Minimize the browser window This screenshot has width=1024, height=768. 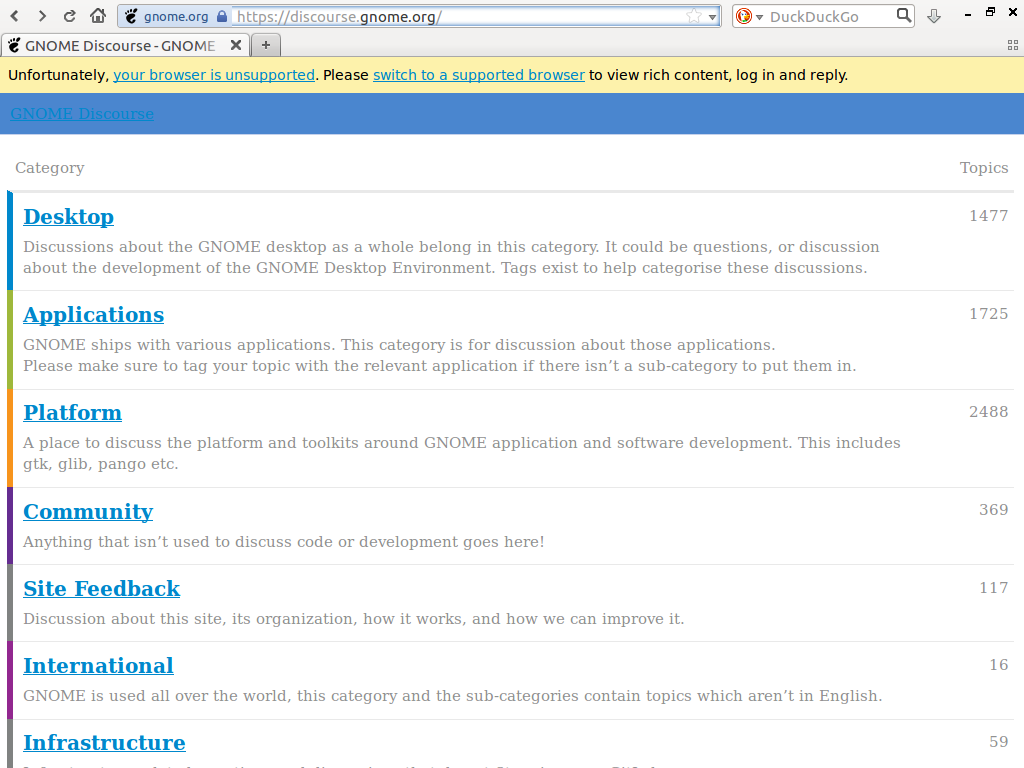(x=968, y=14)
